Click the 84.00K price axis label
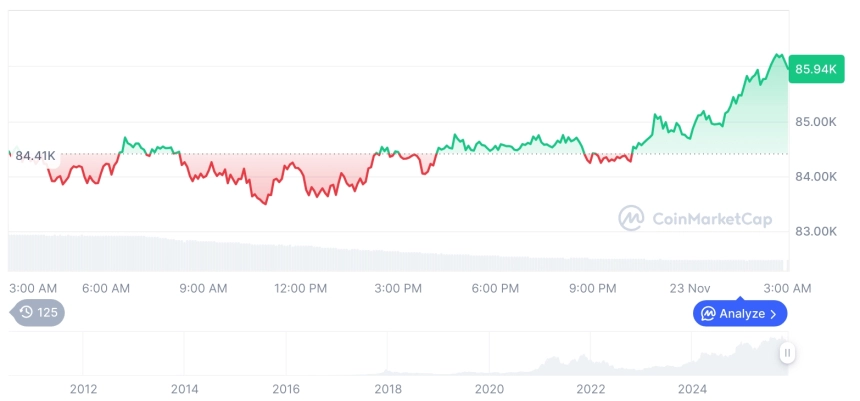 tap(815, 177)
